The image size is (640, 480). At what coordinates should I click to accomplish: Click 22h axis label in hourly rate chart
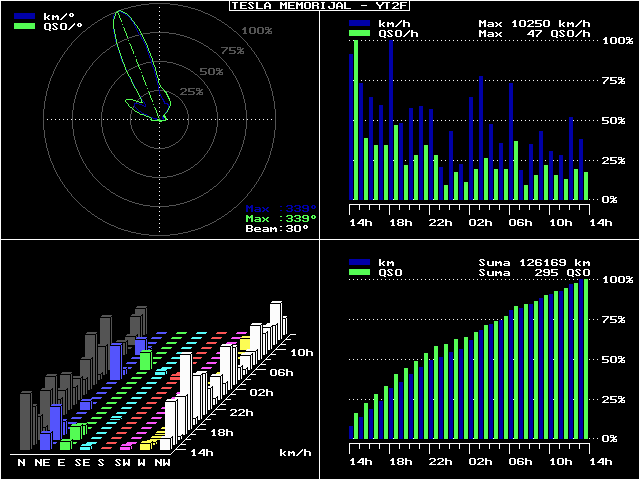[x=441, y=223]
